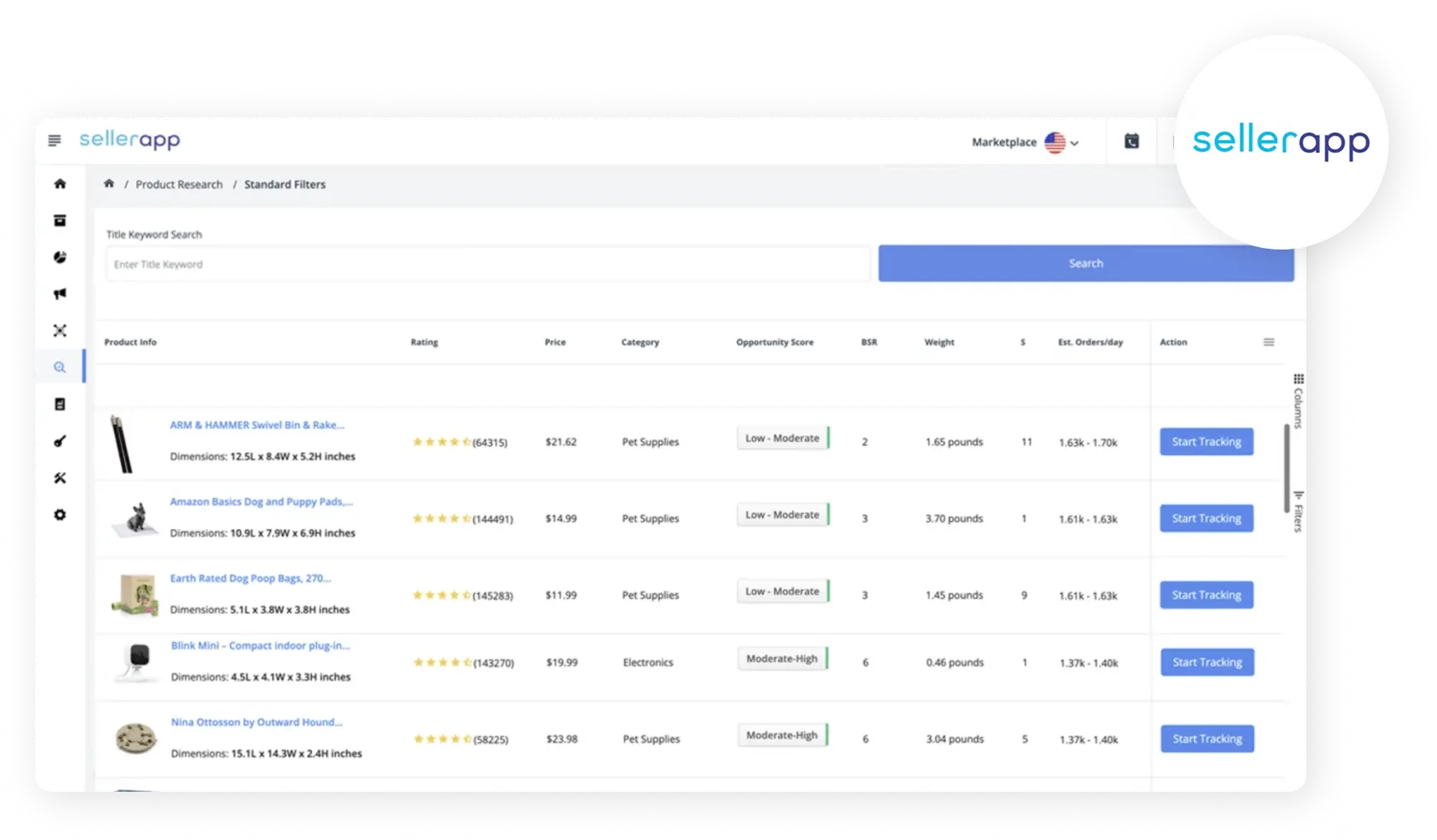1437x840 pixels.
Task: Click the star rating with (144491) reviews
Action: [x=463, y=519]
